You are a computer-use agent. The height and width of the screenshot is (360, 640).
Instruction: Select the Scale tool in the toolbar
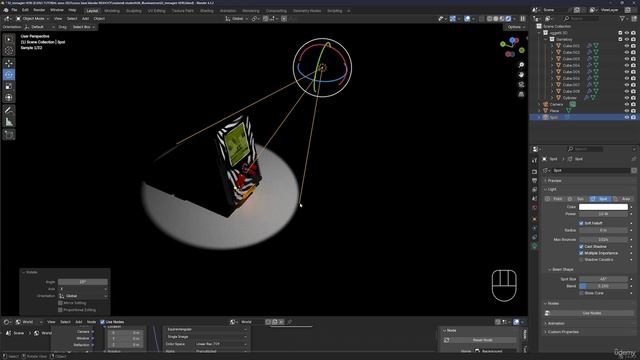[x=9, y=86]
